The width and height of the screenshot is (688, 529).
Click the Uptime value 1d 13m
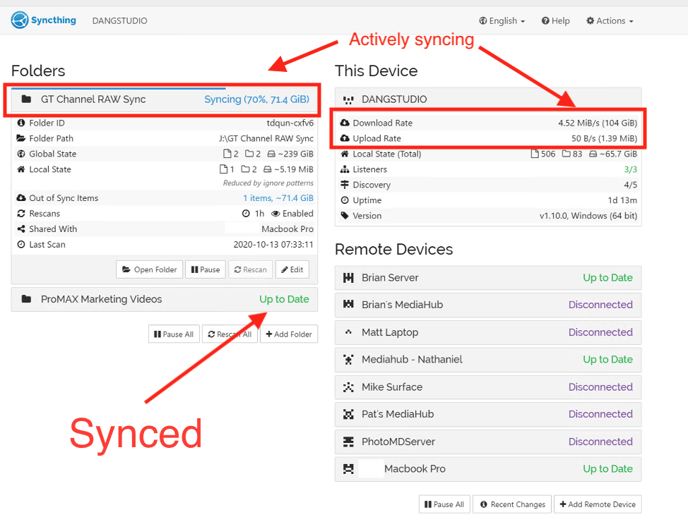pyautogui.click(x=622, y=200)
